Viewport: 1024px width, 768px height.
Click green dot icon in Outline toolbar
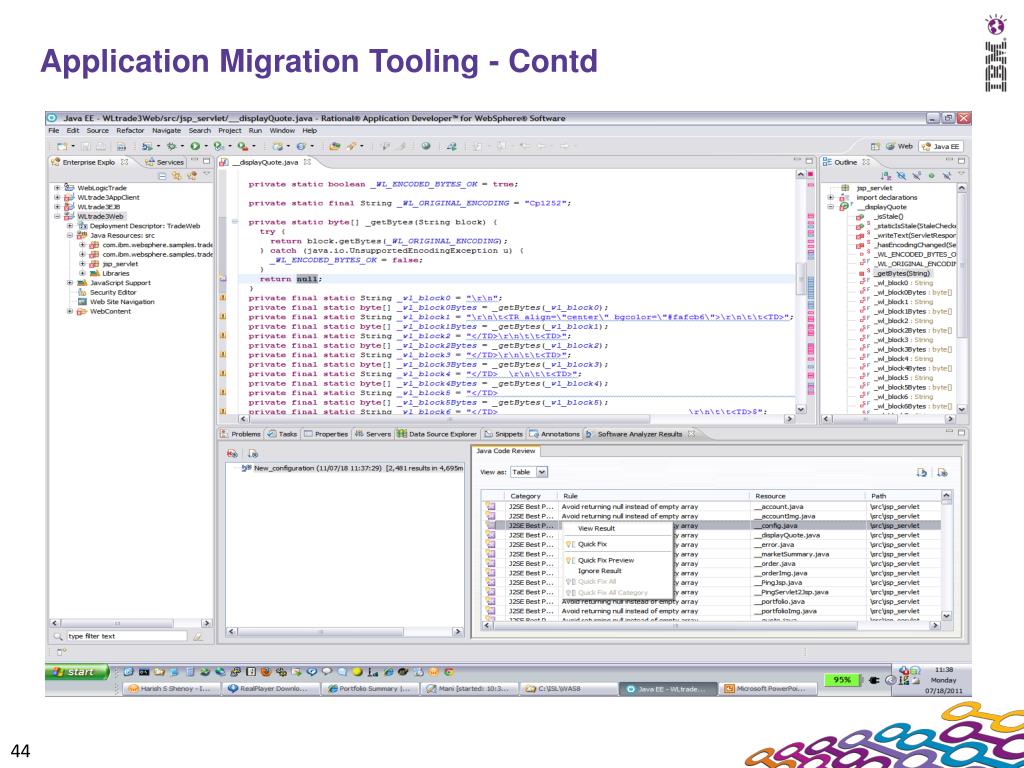(931, 175)
